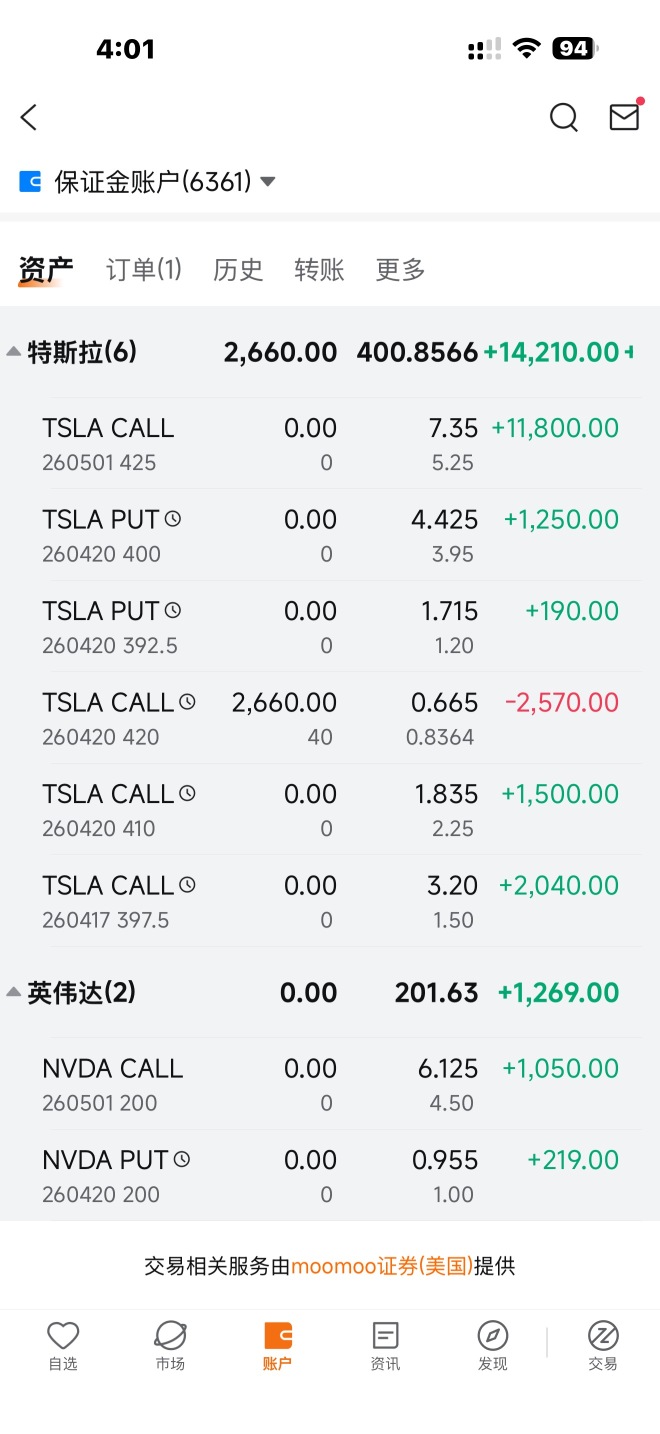Switch to the 订单(1) tab
The image size is (660, 1434).
click(144, 269)
